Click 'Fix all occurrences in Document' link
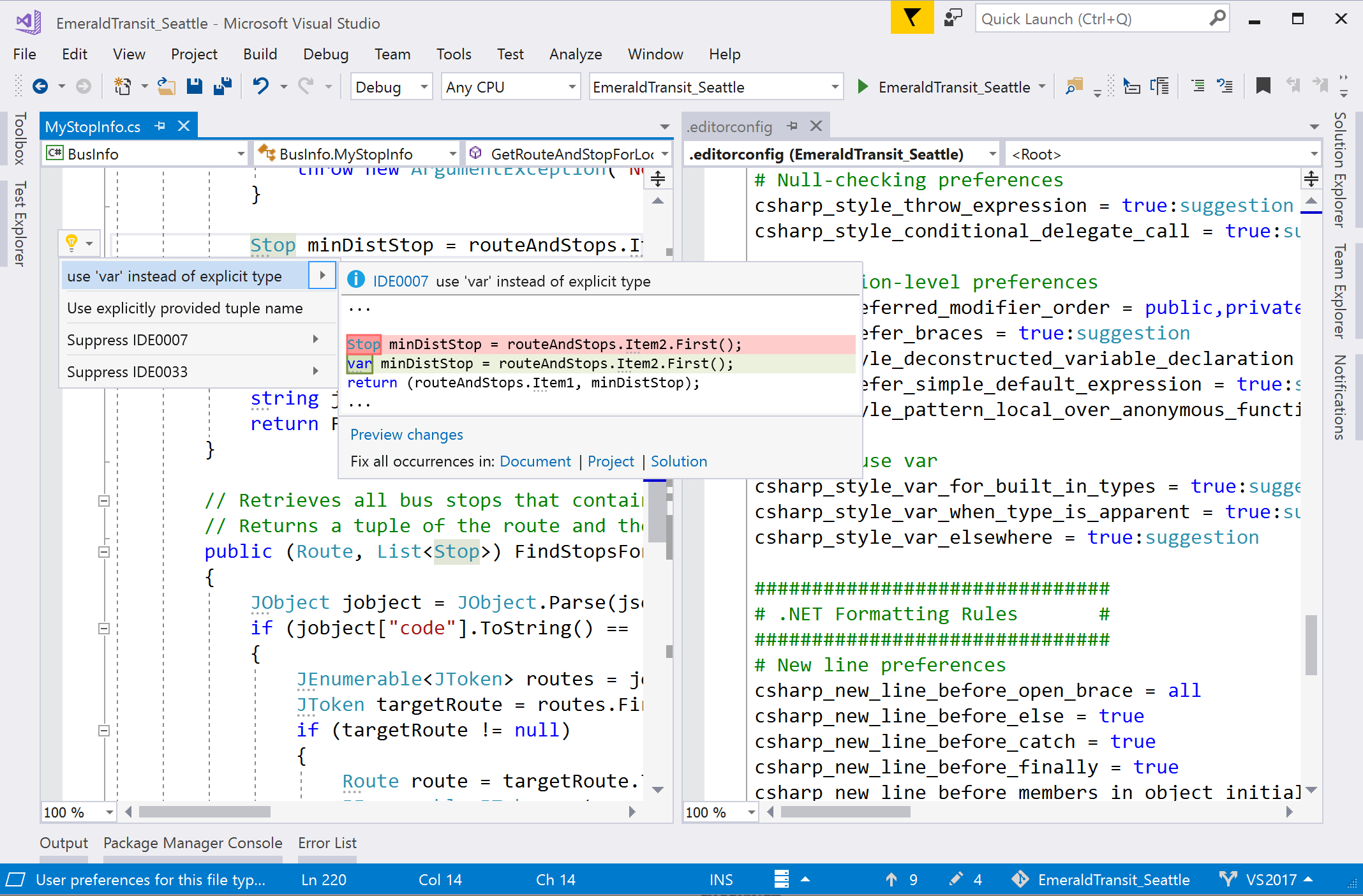The height and width of the screenshot is (896, 1363). pyautogui.click(x=537, y=460)
